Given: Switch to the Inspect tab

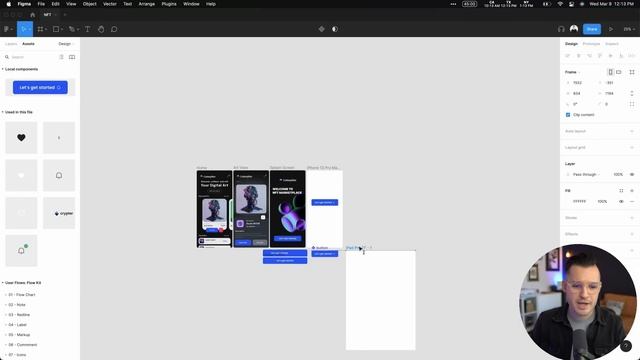Looking at the screenshot, I should (x=611, y=44).
